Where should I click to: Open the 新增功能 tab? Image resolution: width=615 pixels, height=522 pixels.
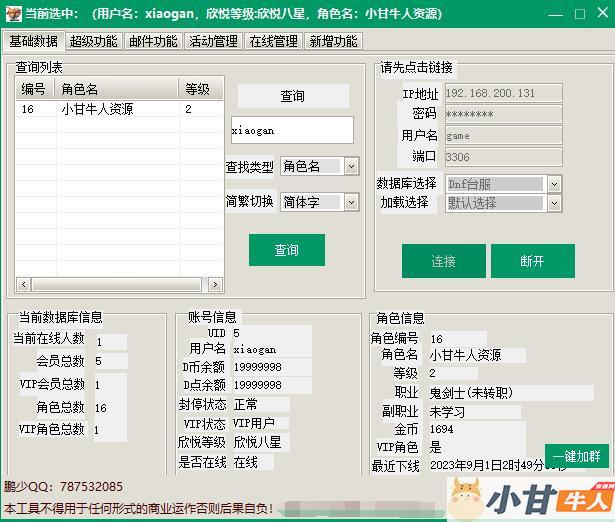[333, 41]
